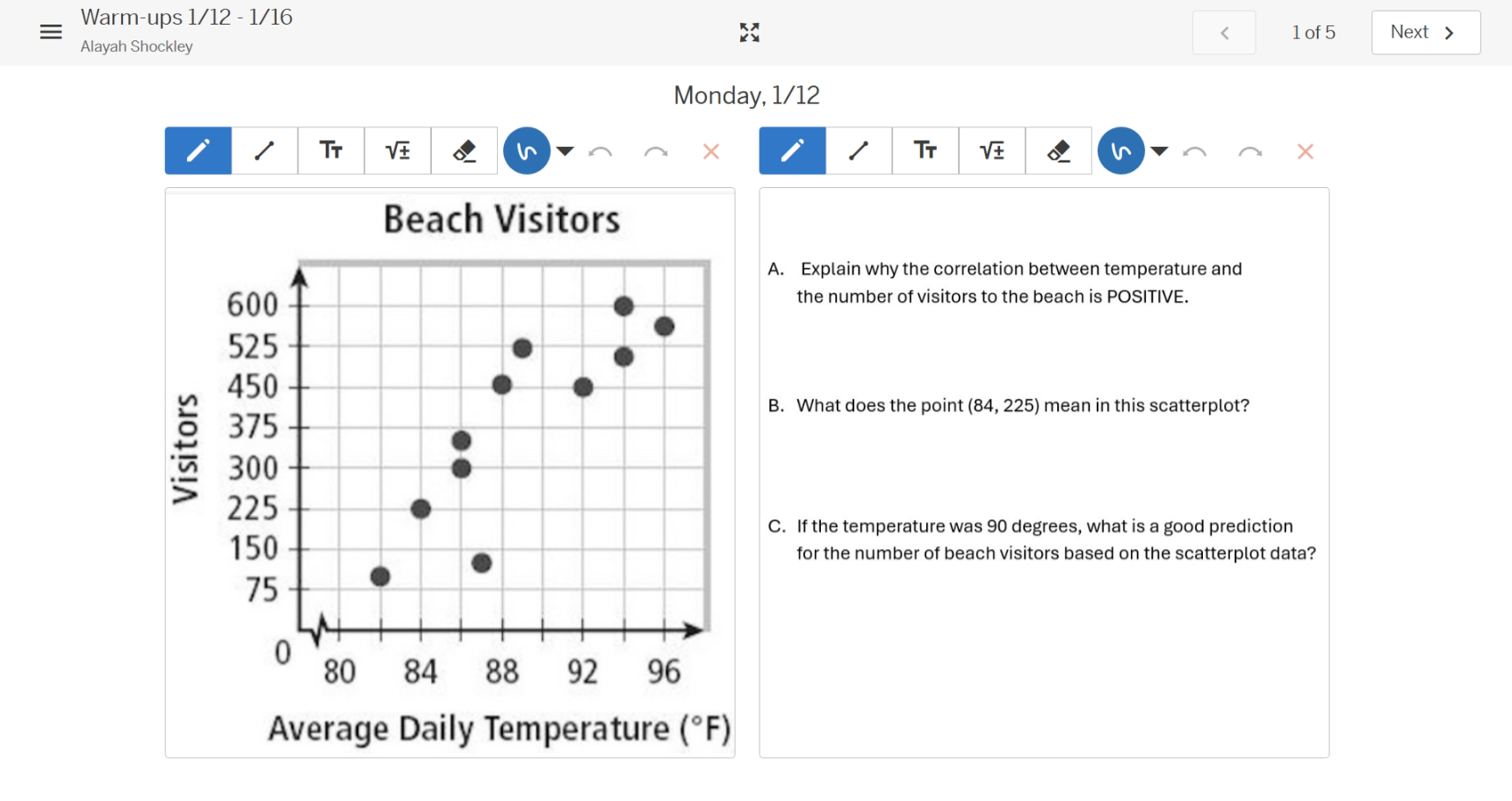
Task: Open the math equation tool on the right panel
Action: (x=991, y=150)
